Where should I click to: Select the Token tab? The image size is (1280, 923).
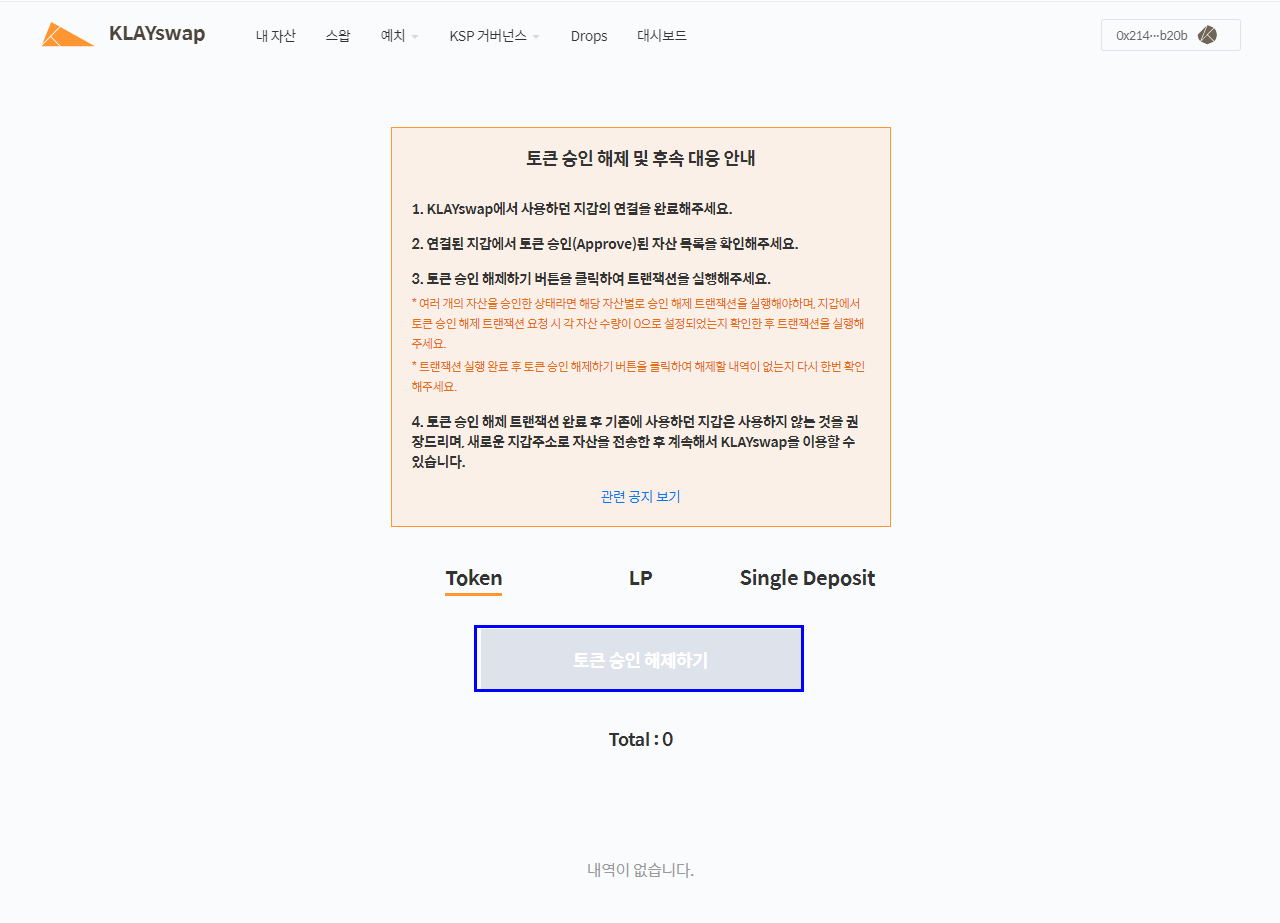(474, 578)
